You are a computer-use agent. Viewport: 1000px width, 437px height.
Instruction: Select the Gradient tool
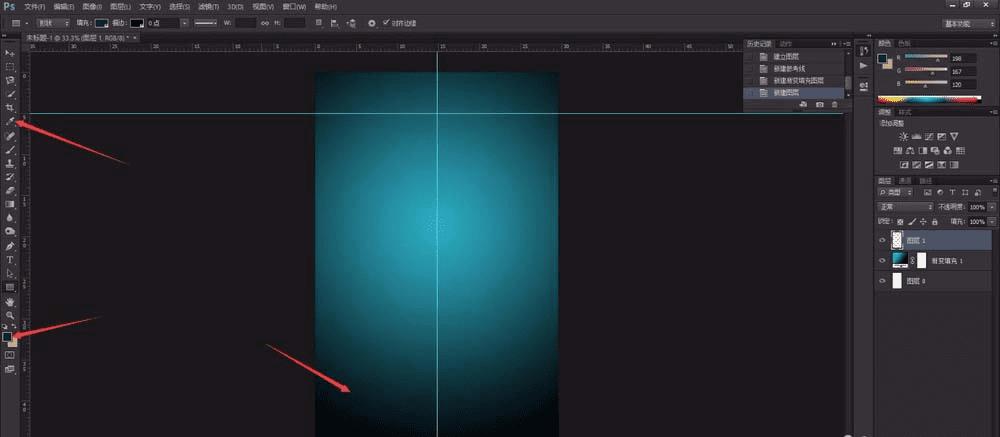(10, 204)
